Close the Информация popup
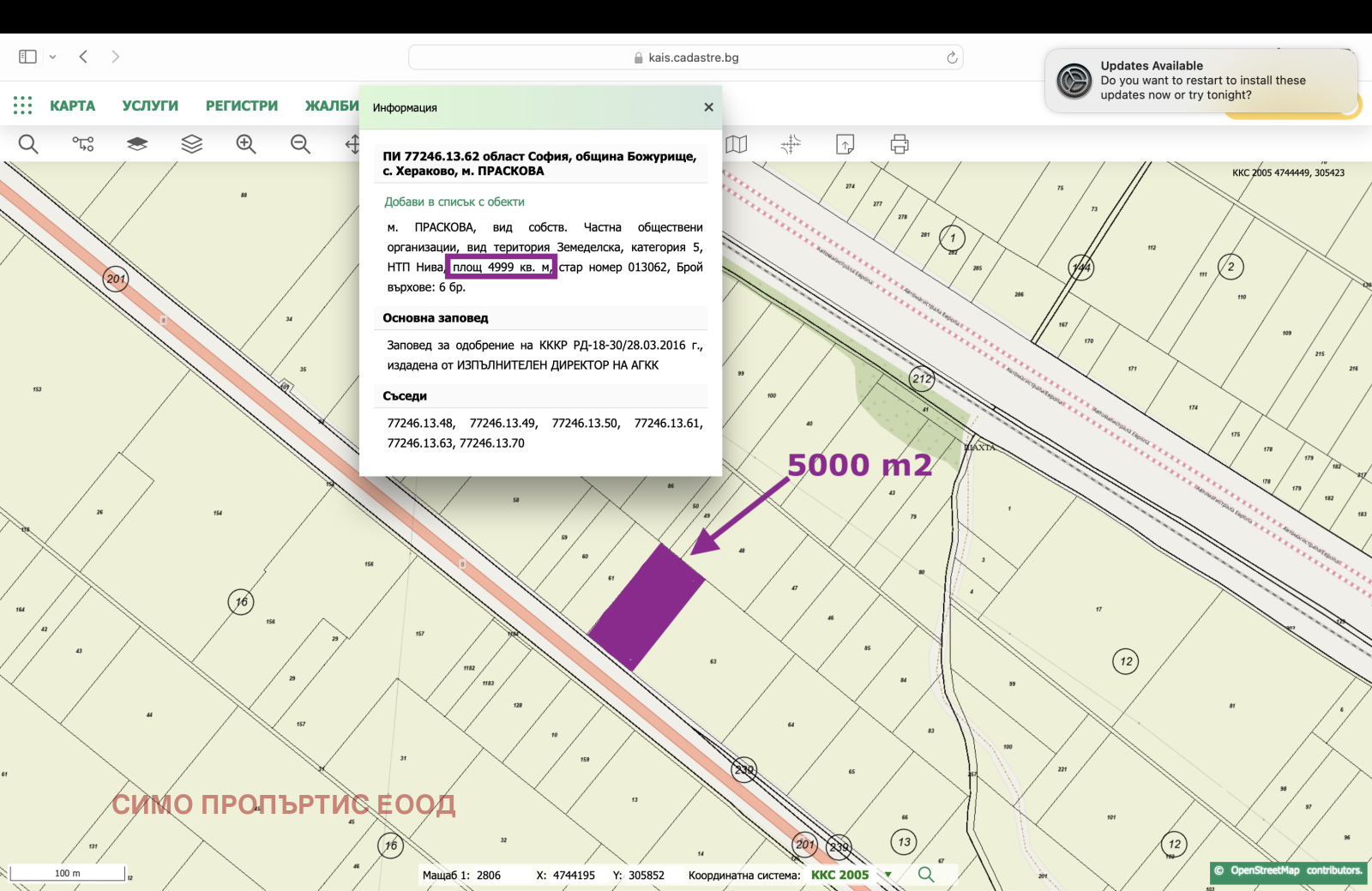This screenshot has height=891, width=1372. click(708, 107)
